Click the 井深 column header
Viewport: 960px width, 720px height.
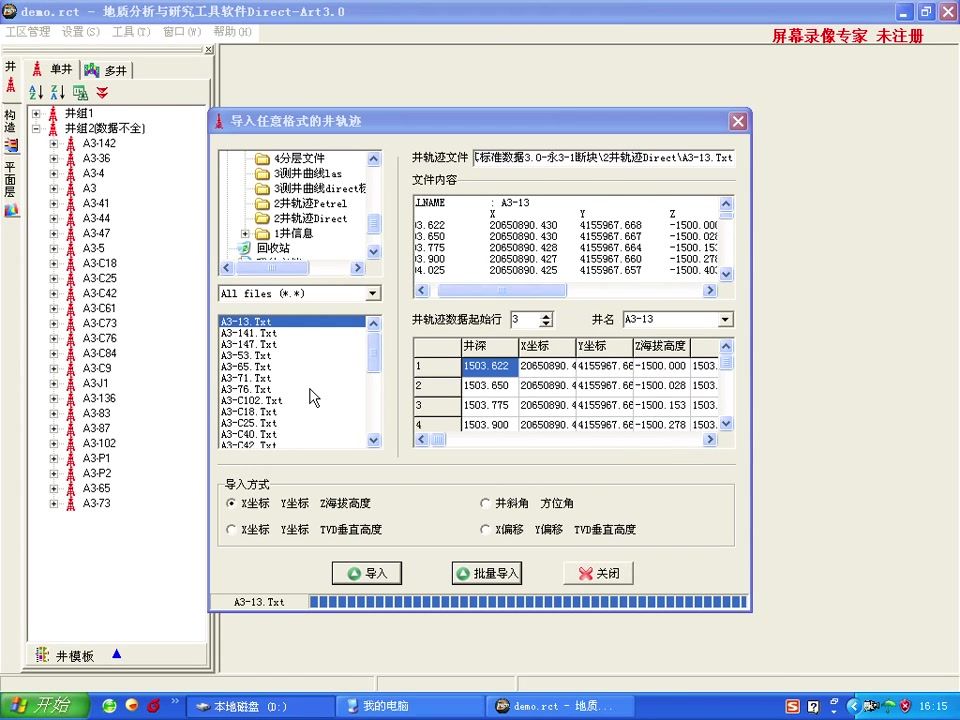(490, 347)
